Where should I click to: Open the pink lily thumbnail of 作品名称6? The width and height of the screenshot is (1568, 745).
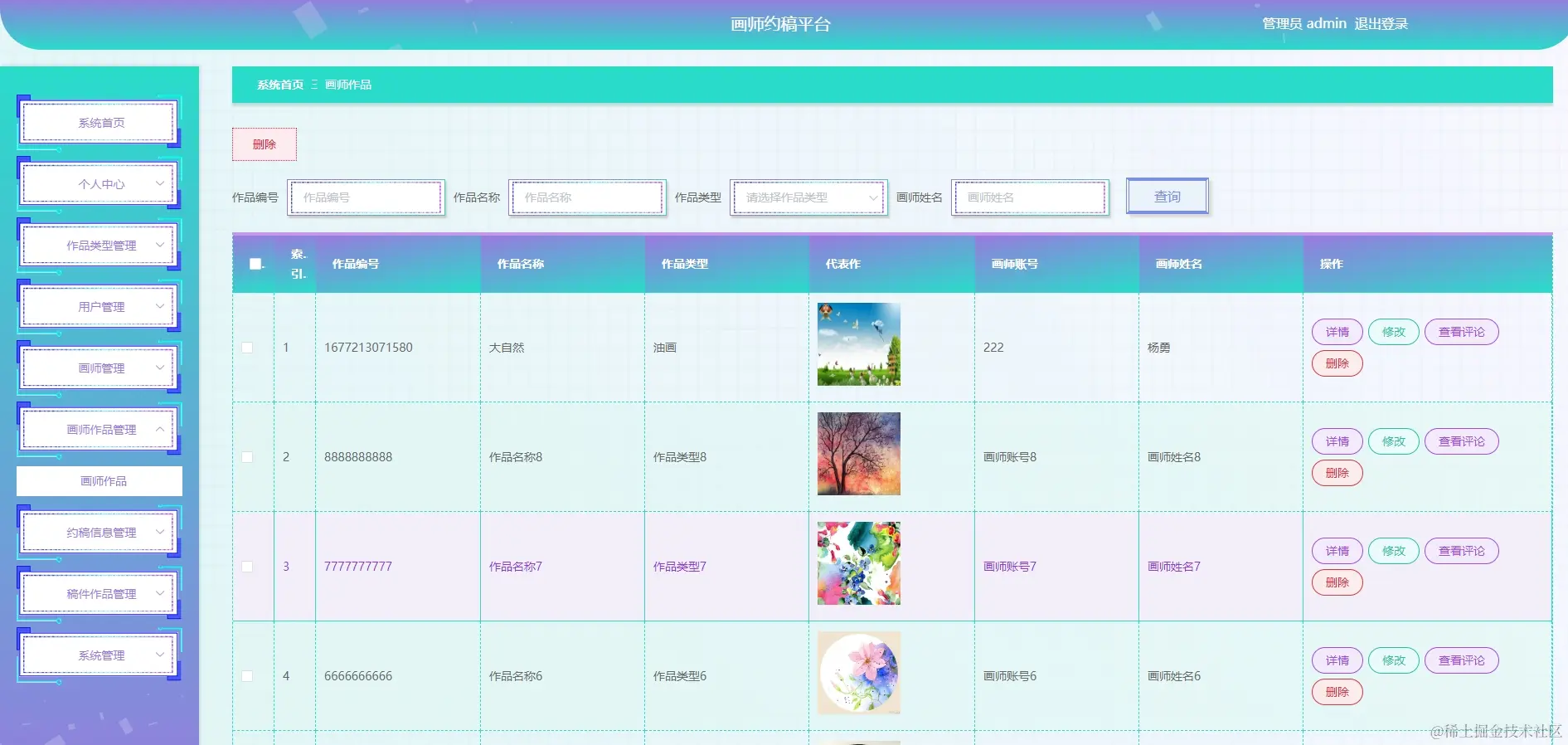(859, 673)
